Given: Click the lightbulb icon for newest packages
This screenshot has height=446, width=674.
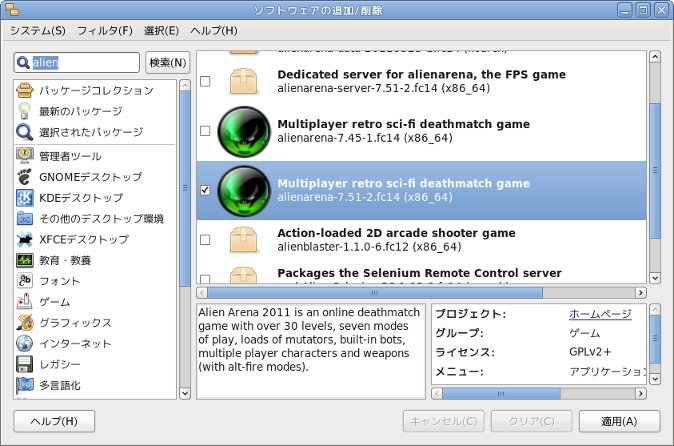Looking at the screenshot, I should click(25, 111).
